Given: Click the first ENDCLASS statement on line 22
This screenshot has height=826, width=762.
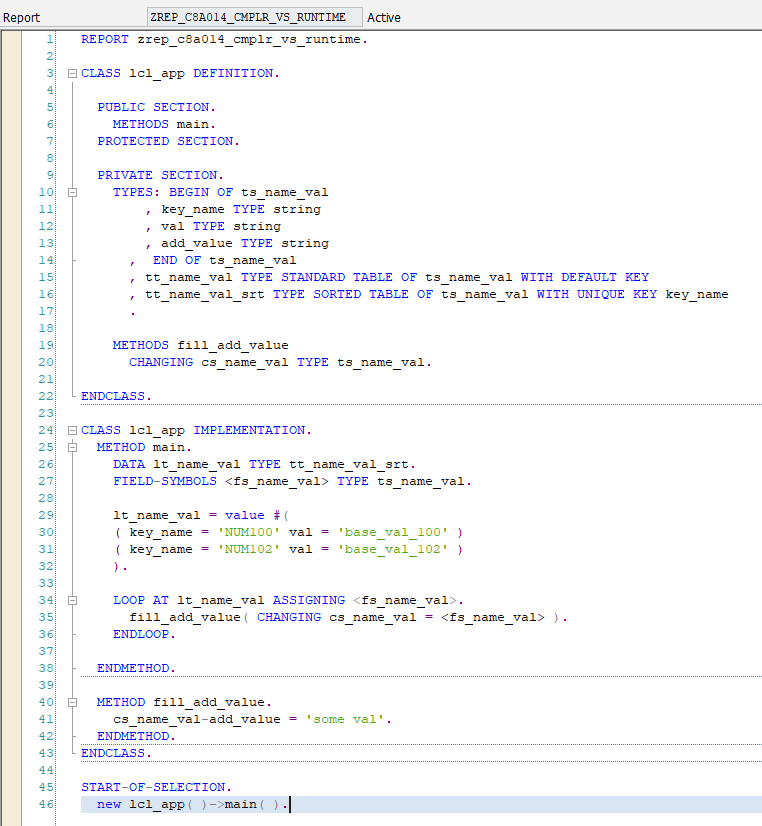Looking at the screenshot, I should coord(116,396).
